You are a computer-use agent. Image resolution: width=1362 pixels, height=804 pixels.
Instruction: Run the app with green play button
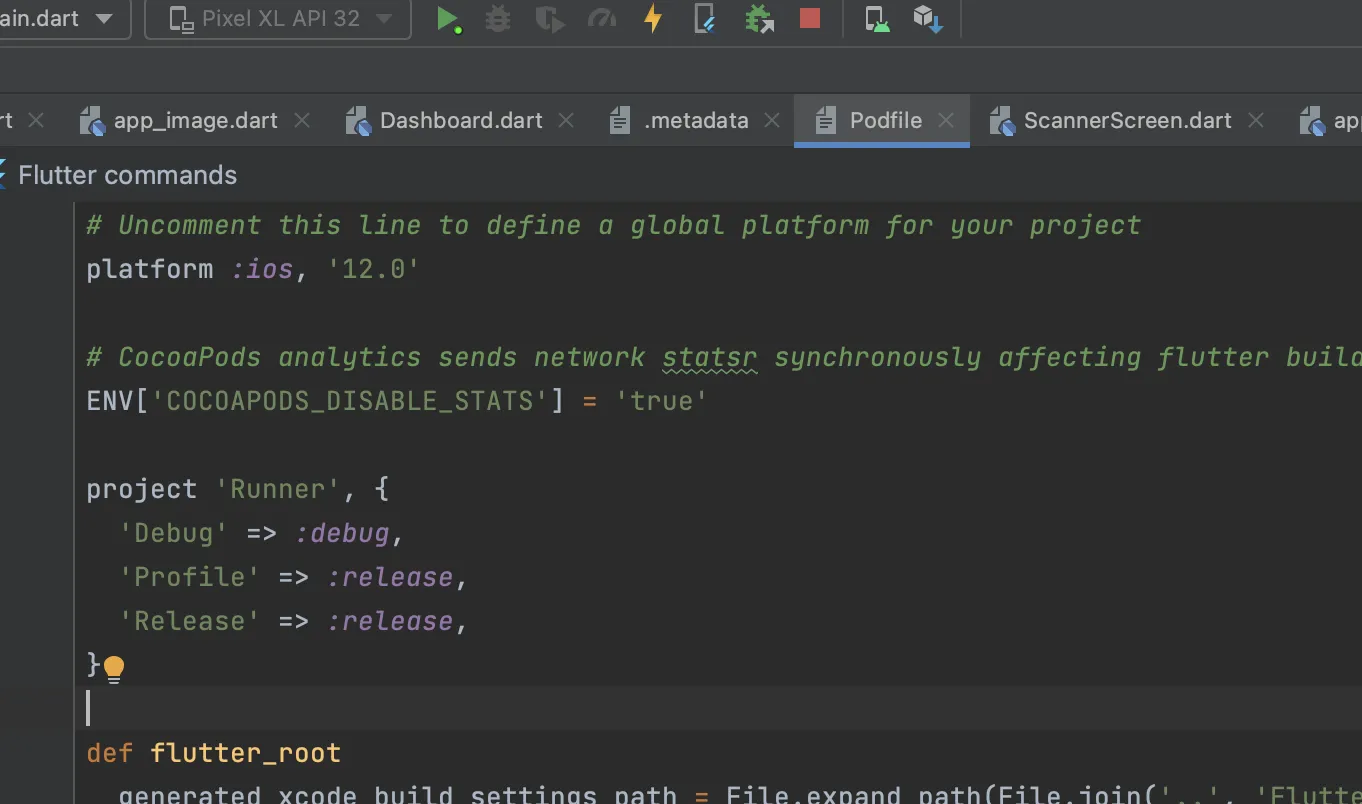(x=448, y=19)
